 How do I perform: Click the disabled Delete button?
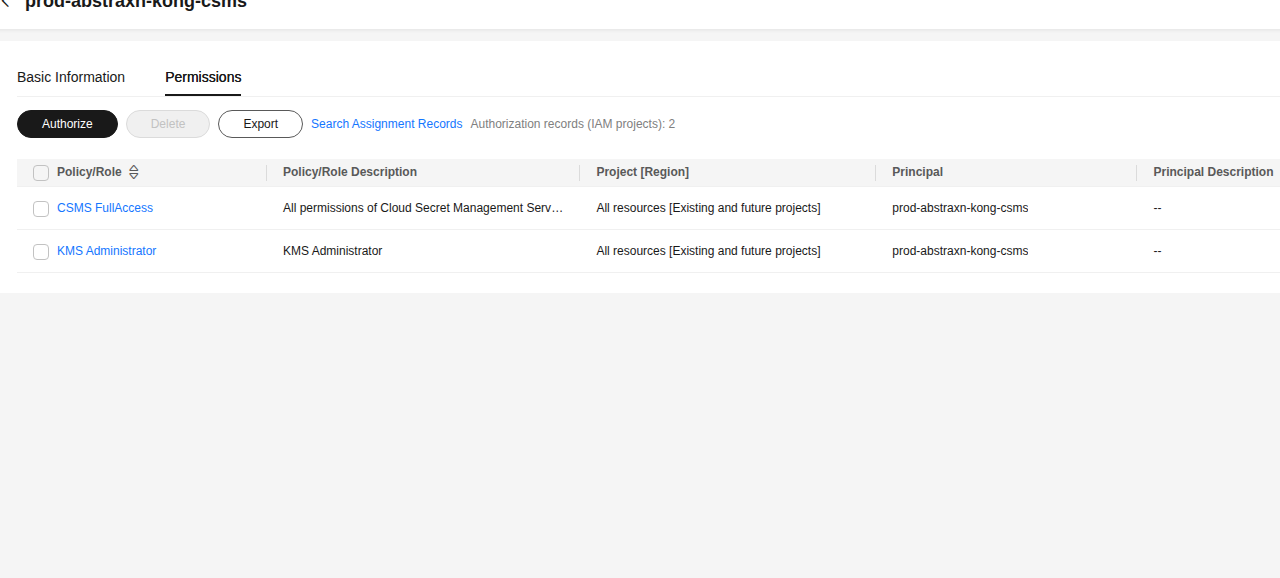167,124
